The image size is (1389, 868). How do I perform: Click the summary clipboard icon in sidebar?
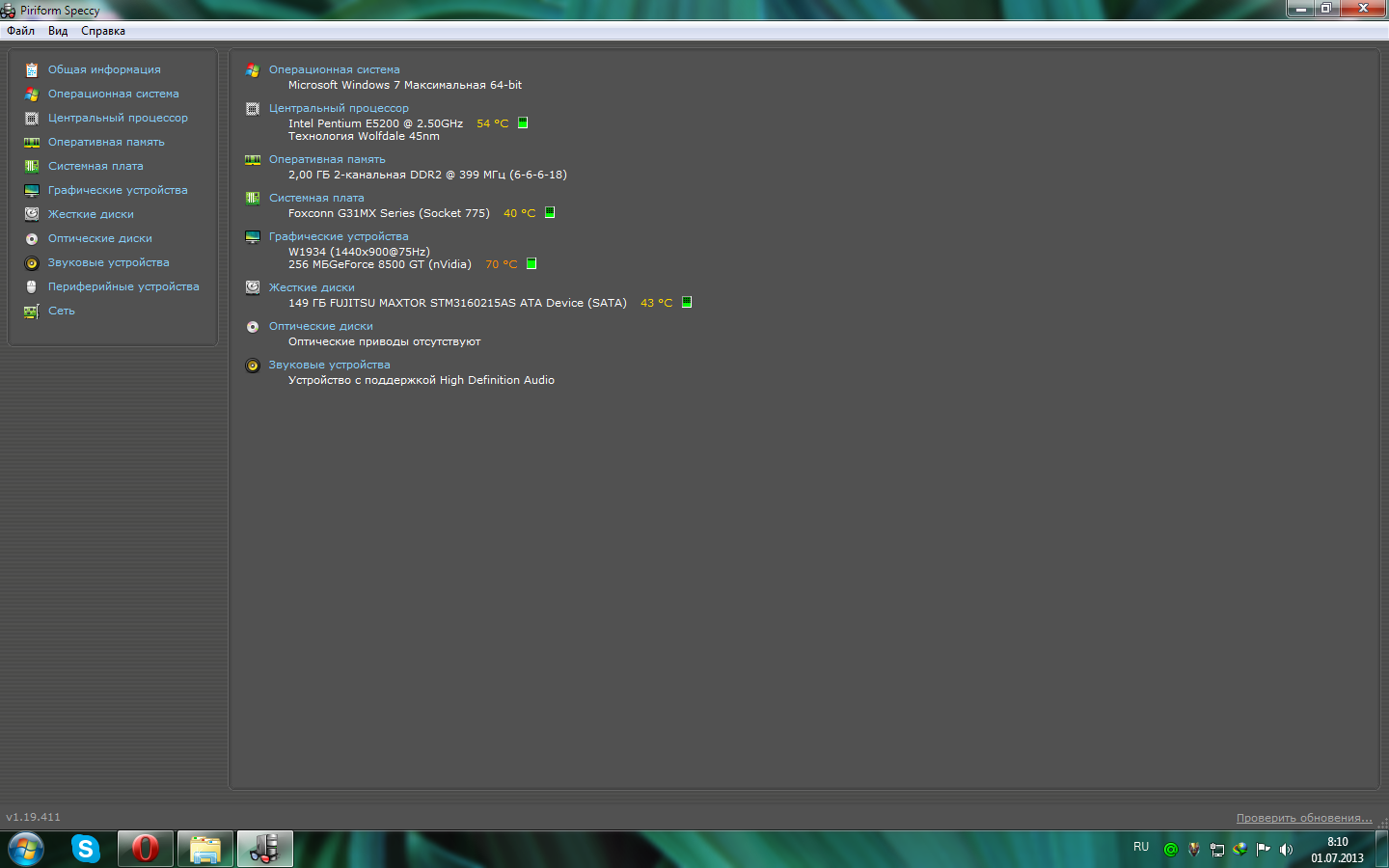[x=32, y=69]
